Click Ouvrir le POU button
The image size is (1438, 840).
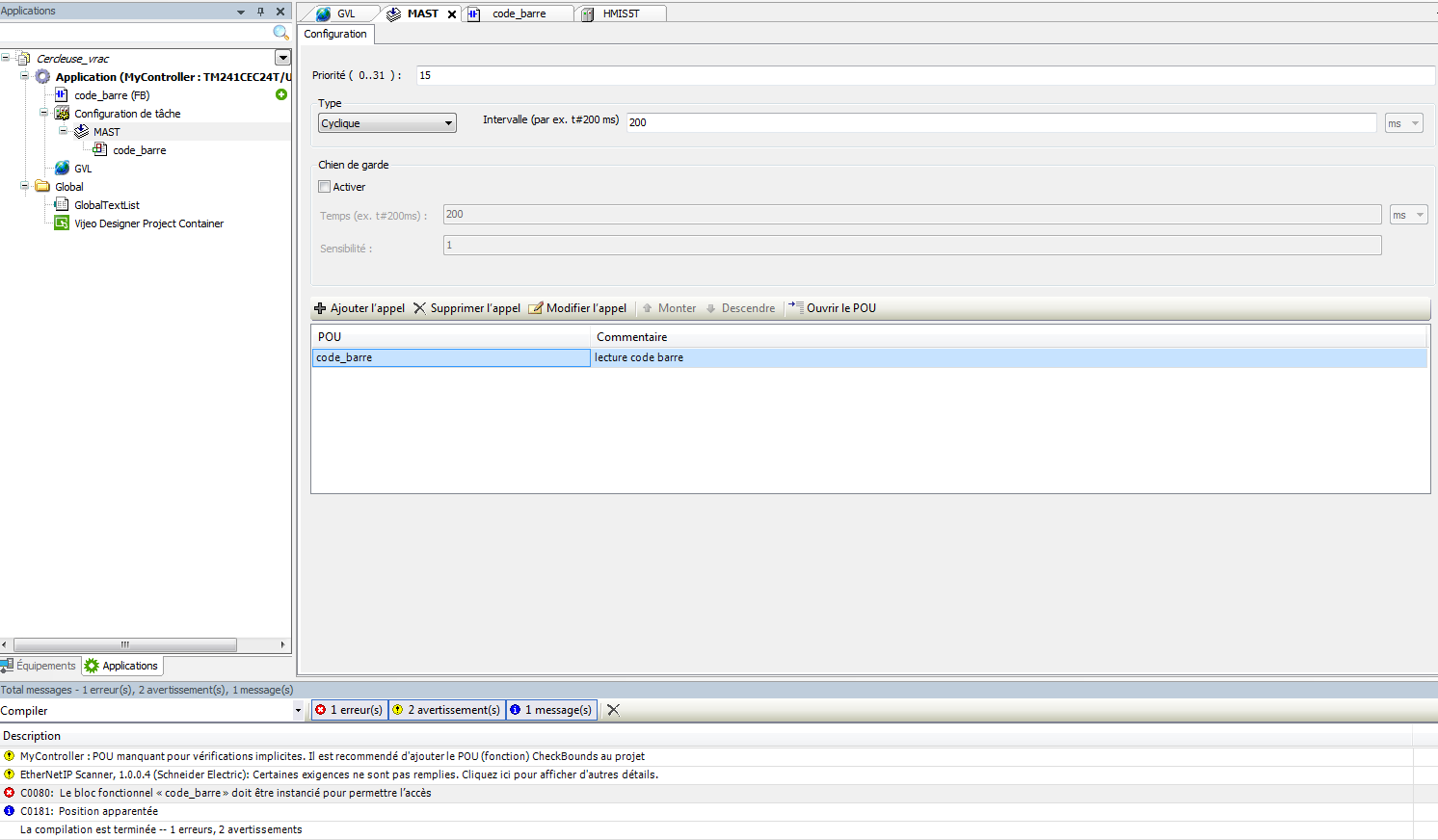tap(833, 308)
